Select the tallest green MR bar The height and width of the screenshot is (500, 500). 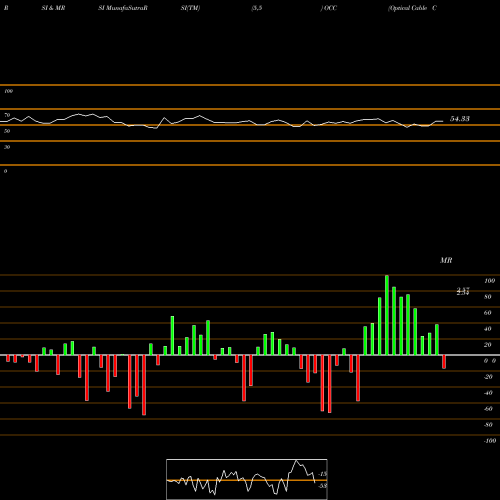tap(387, 315)
